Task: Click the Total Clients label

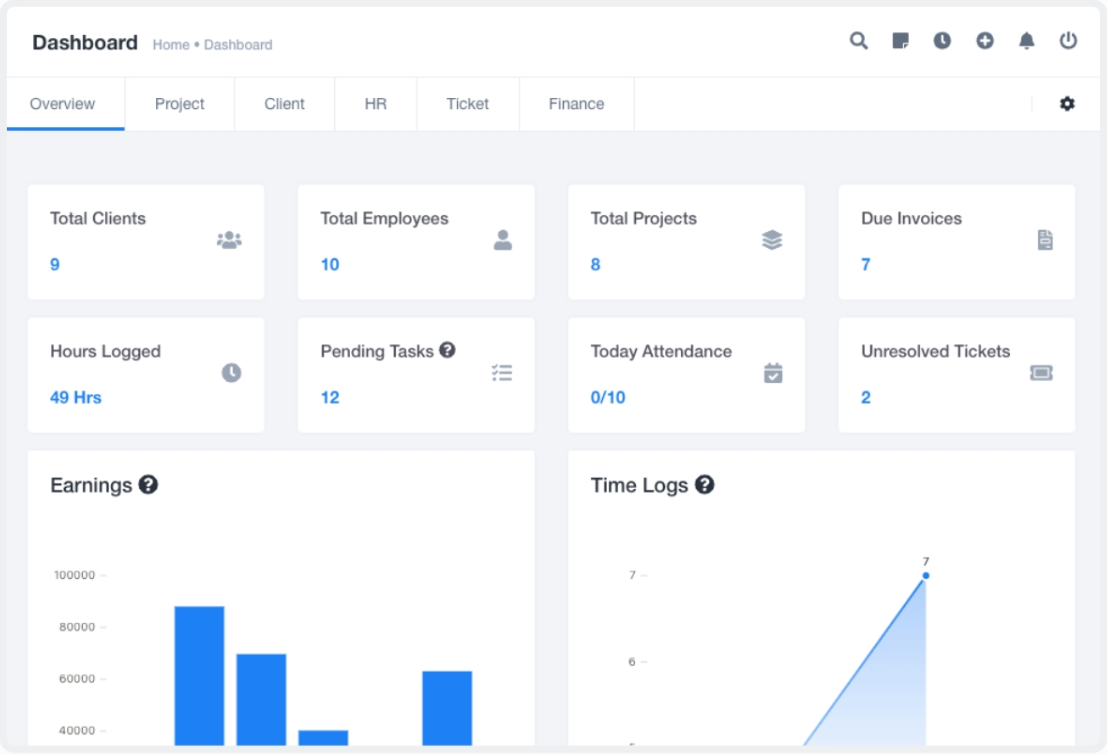Action: (97, 218)
